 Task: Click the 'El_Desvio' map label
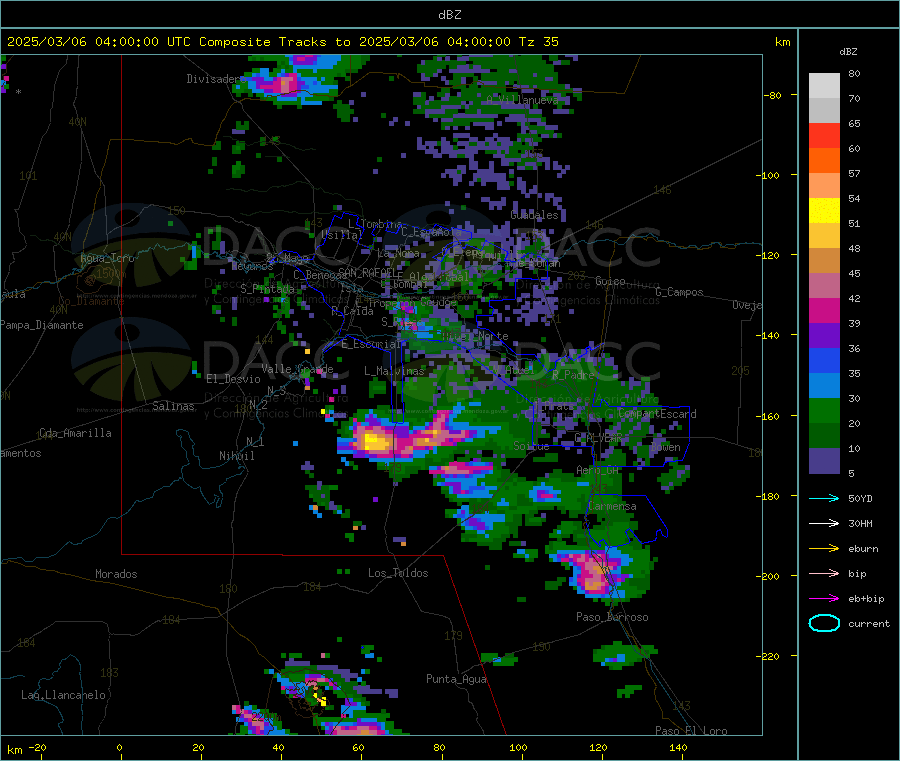click(233, 379)
